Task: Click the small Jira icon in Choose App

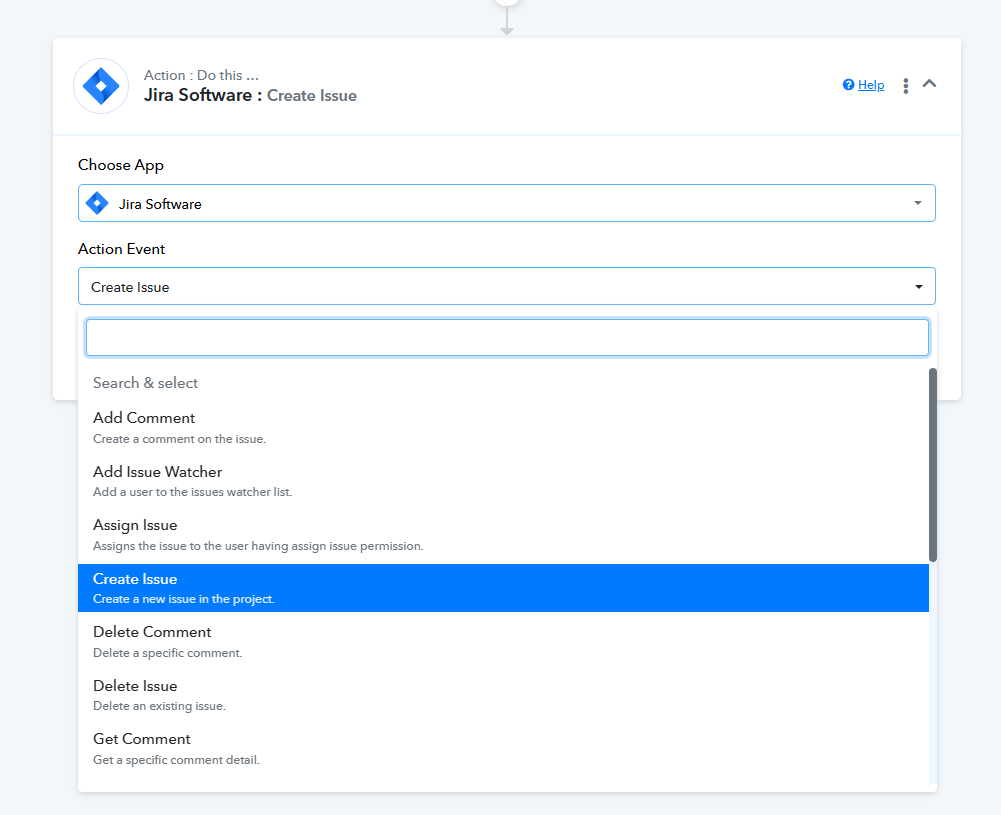Action: [97, 203]
